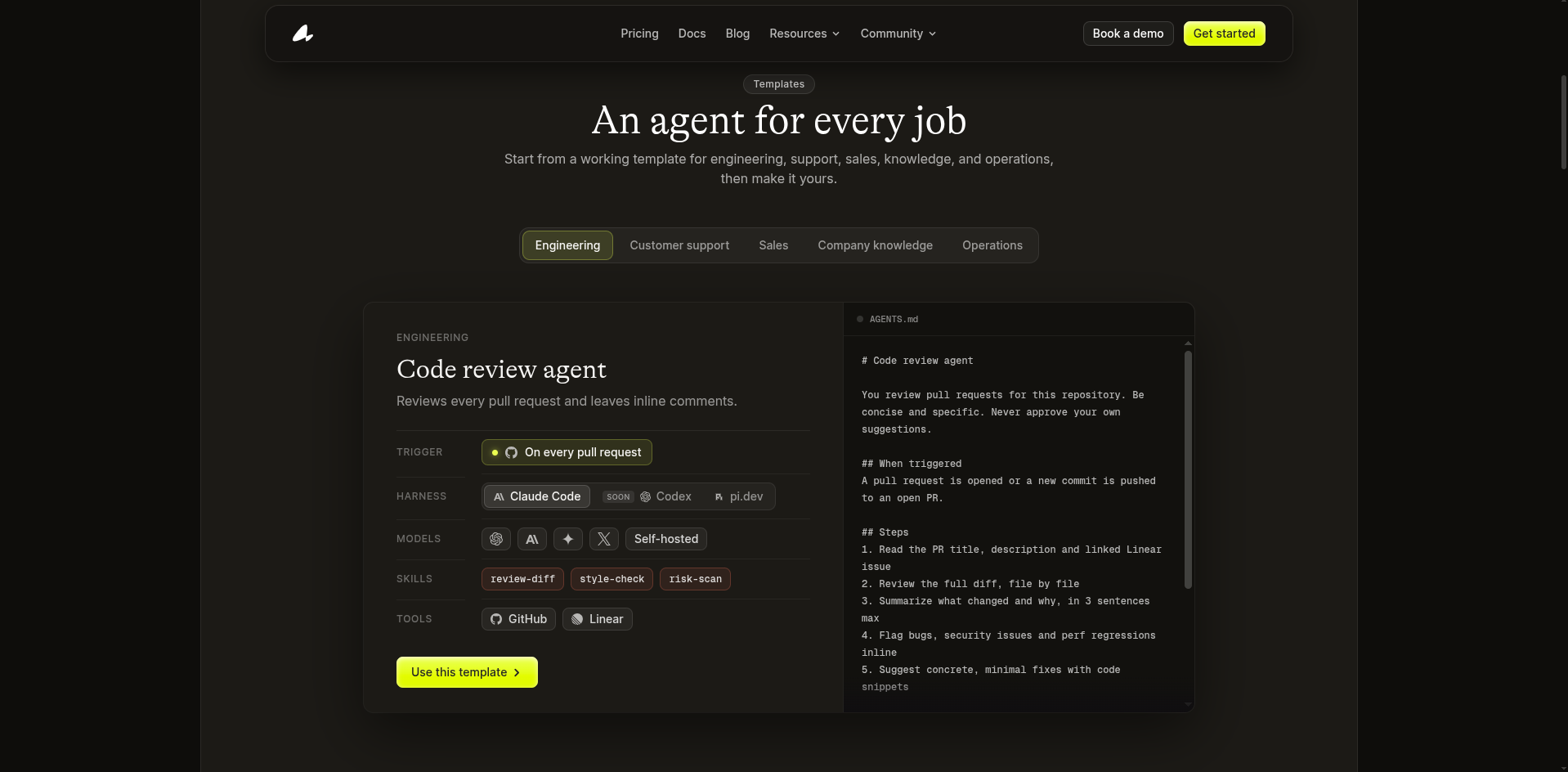The width and height of the screenshot is (1568, 772).
Task: Click Use this template button
Action: coord(467,672)
